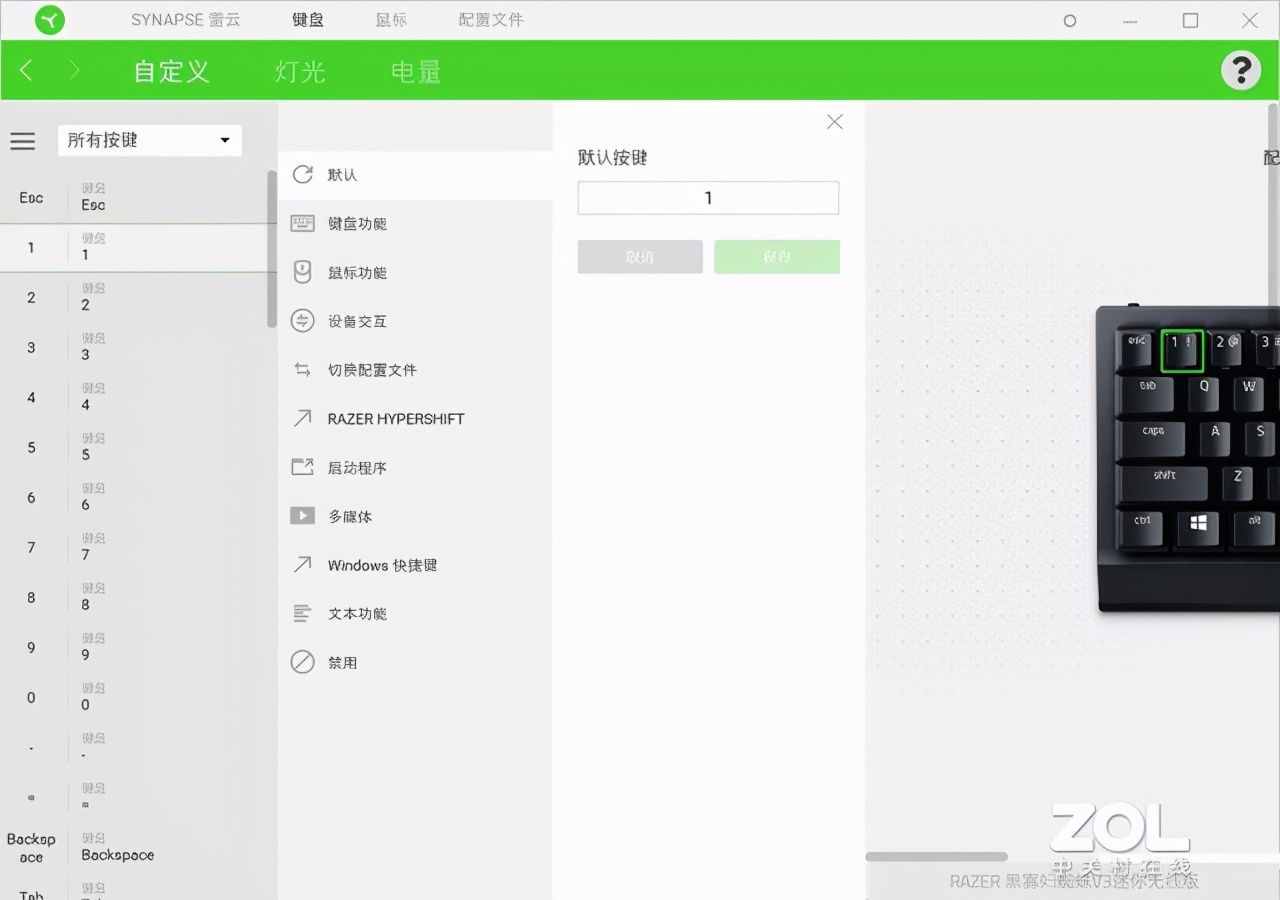The image size is (1280, 900).
Task: Go forward with the right arrow
Action: coord(74,70)
